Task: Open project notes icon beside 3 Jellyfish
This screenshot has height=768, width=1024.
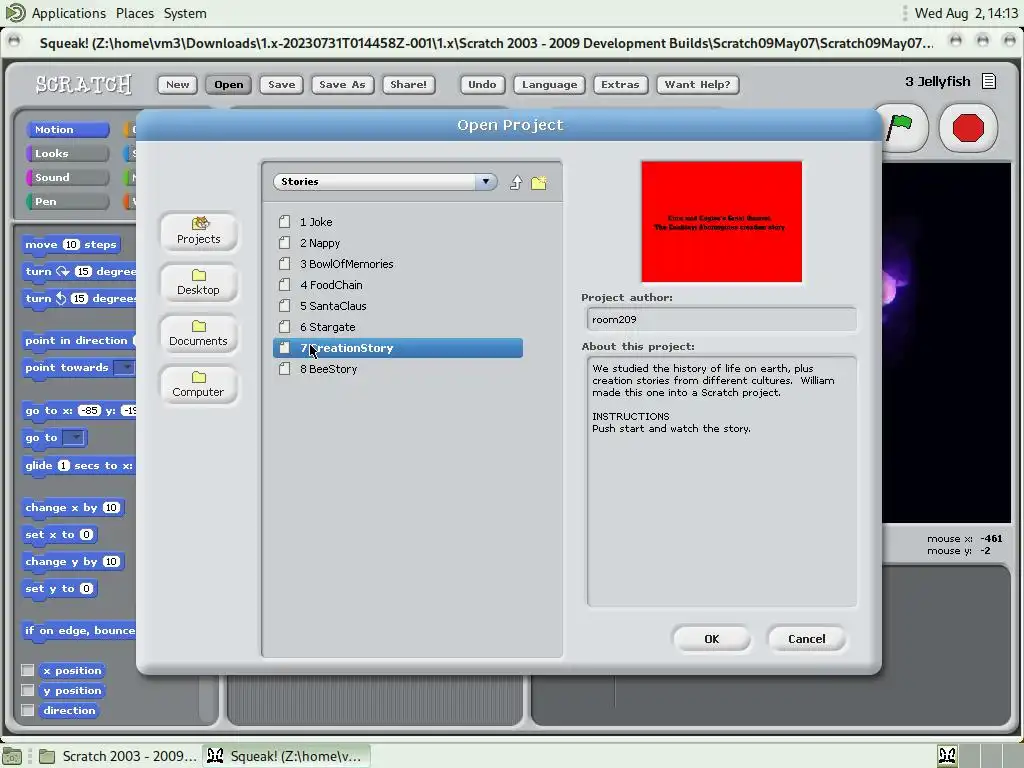Action: point(989,82)
